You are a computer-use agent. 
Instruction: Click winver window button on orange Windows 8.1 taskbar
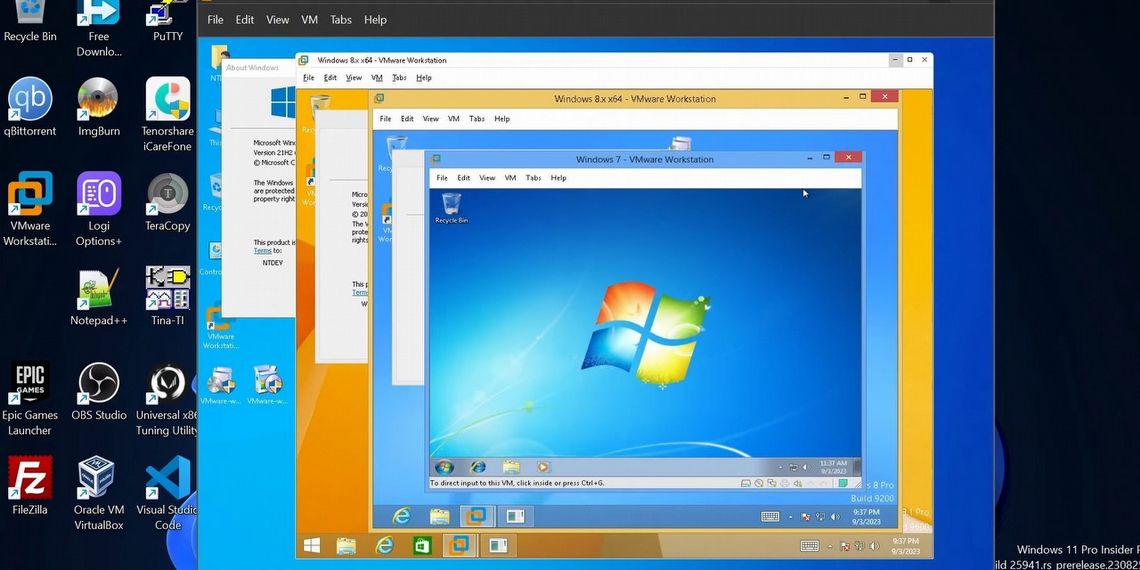498,545
